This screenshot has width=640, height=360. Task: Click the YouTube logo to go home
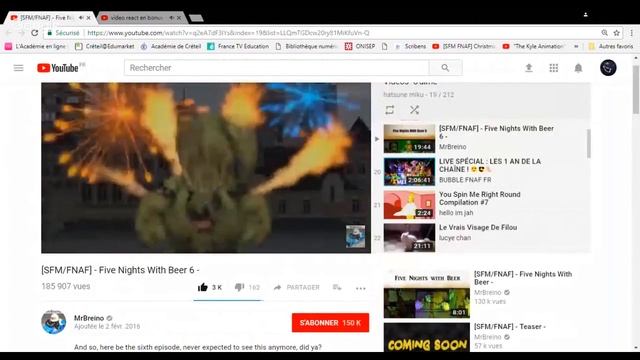[58, 68]
